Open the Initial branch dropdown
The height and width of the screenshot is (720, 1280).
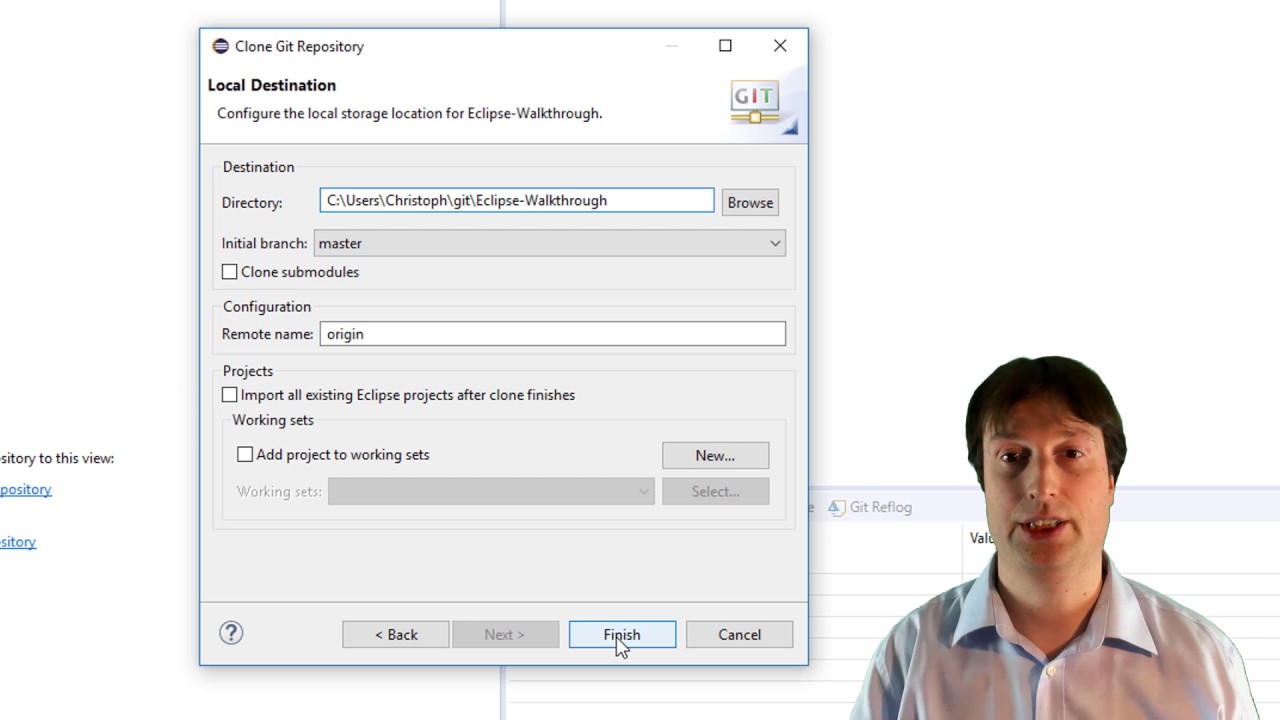[550, 243]
